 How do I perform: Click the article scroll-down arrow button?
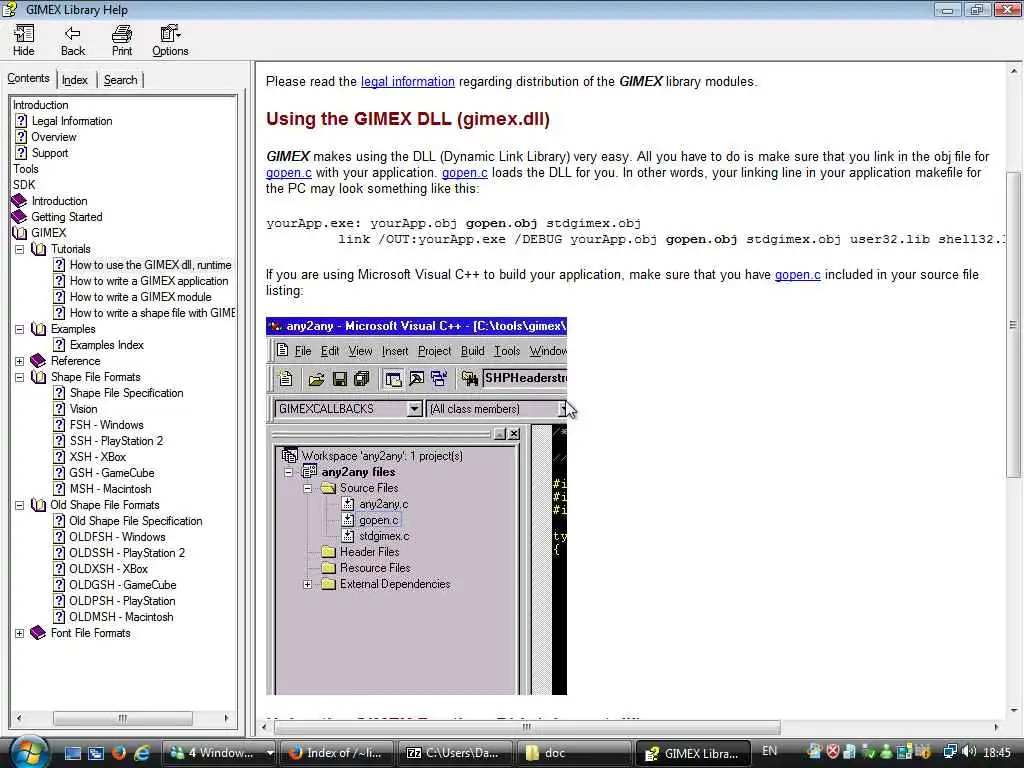pyautogui.click(x=1014, y=711)
